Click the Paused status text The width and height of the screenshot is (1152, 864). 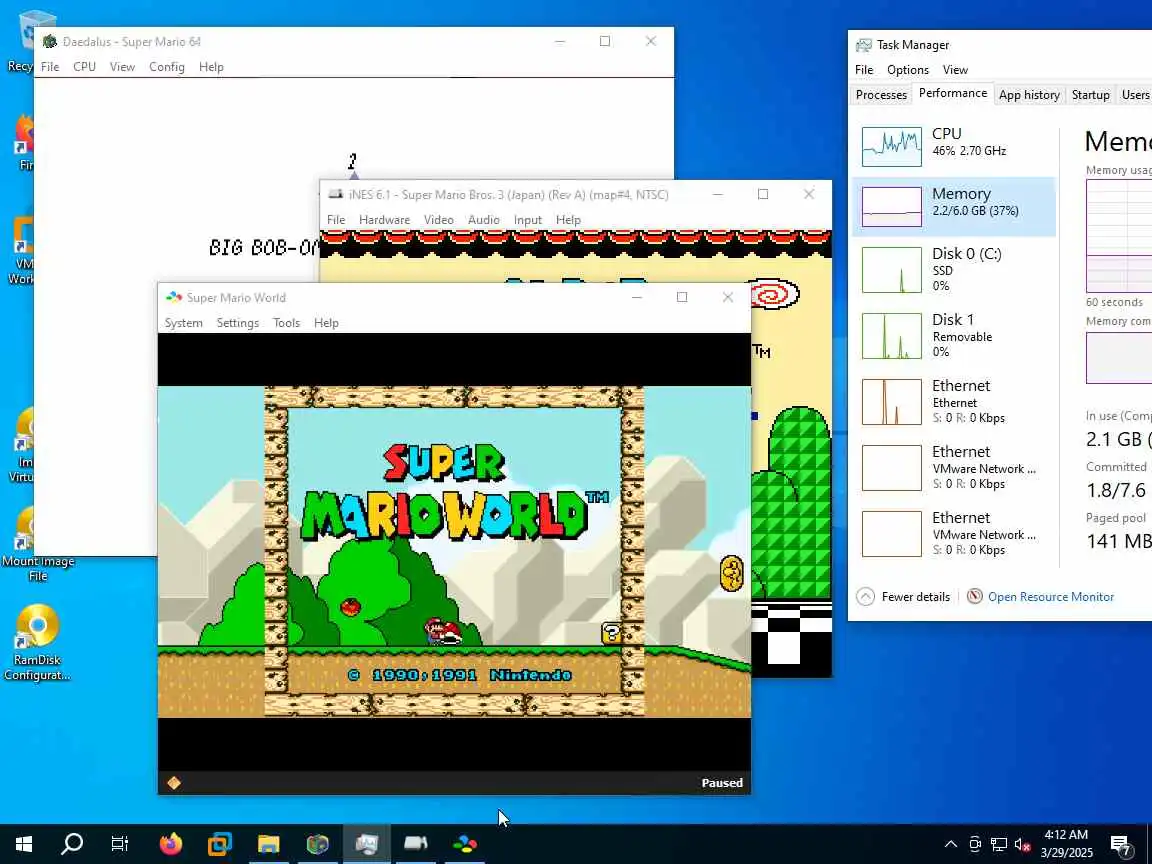pos(721,783)
